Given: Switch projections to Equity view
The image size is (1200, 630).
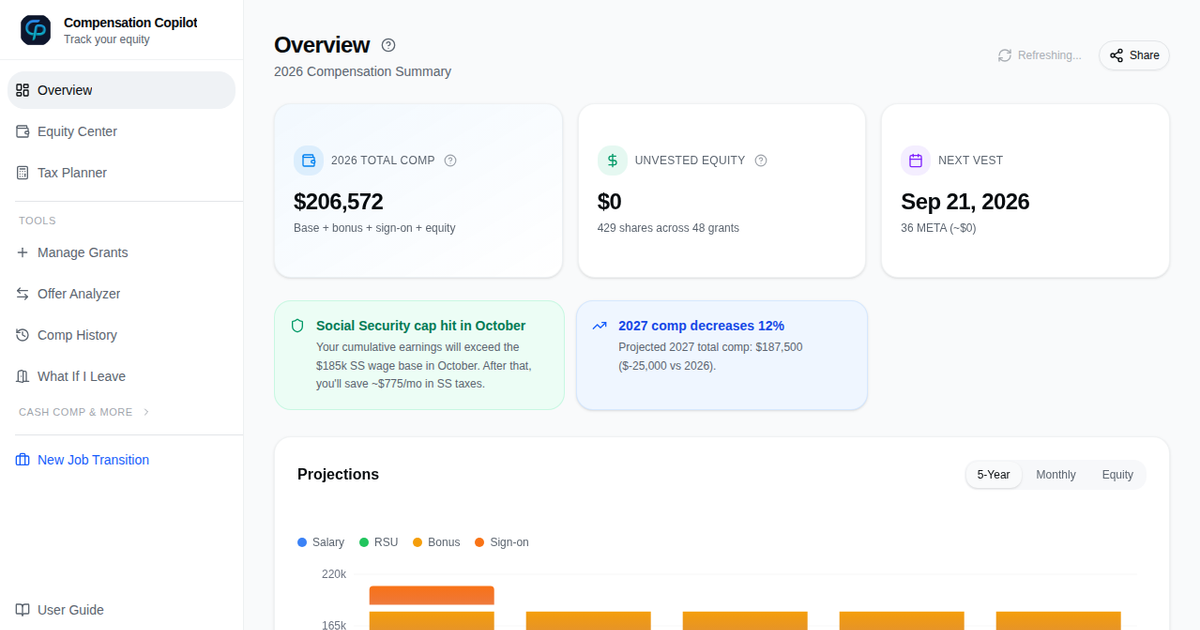Looking at the screenshot, I should (1118, 475).
